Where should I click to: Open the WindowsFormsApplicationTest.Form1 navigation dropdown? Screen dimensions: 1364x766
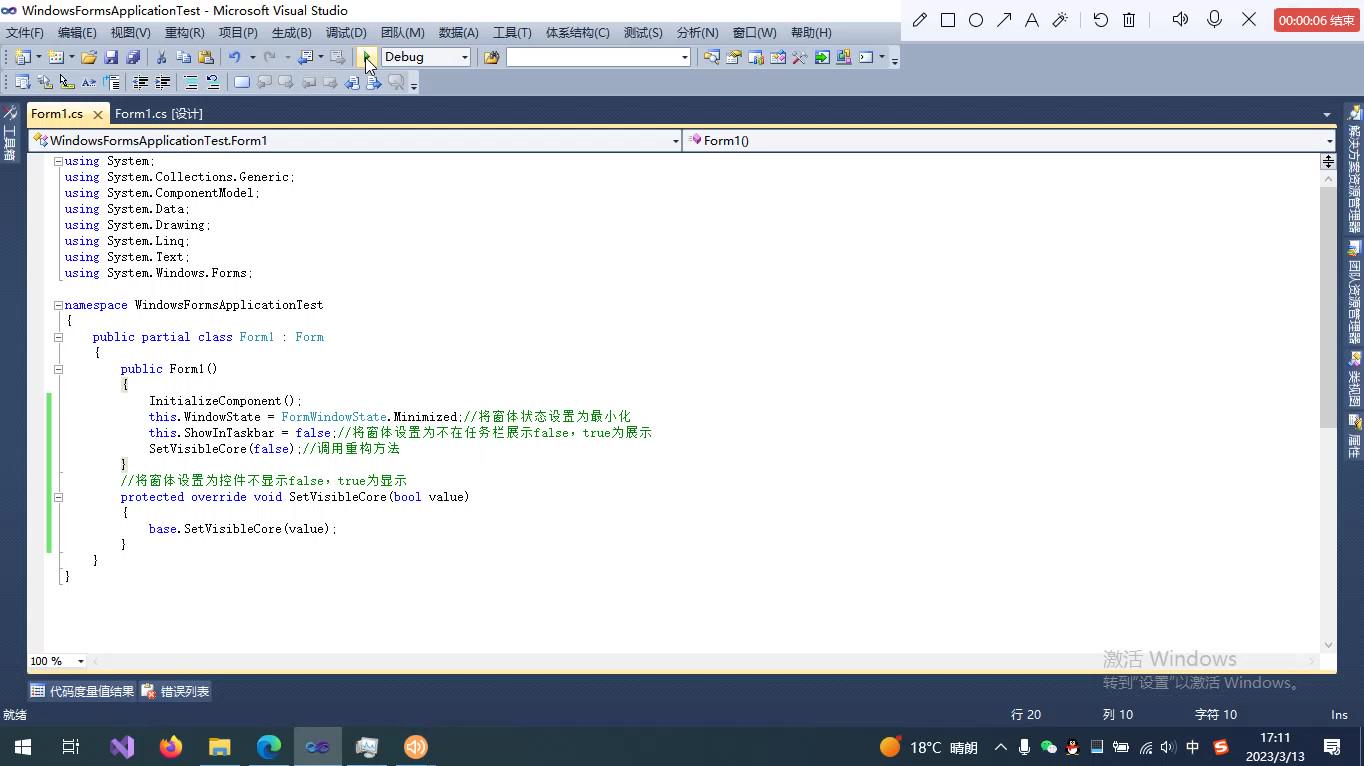pyautogui.click(x=674, y=140)
